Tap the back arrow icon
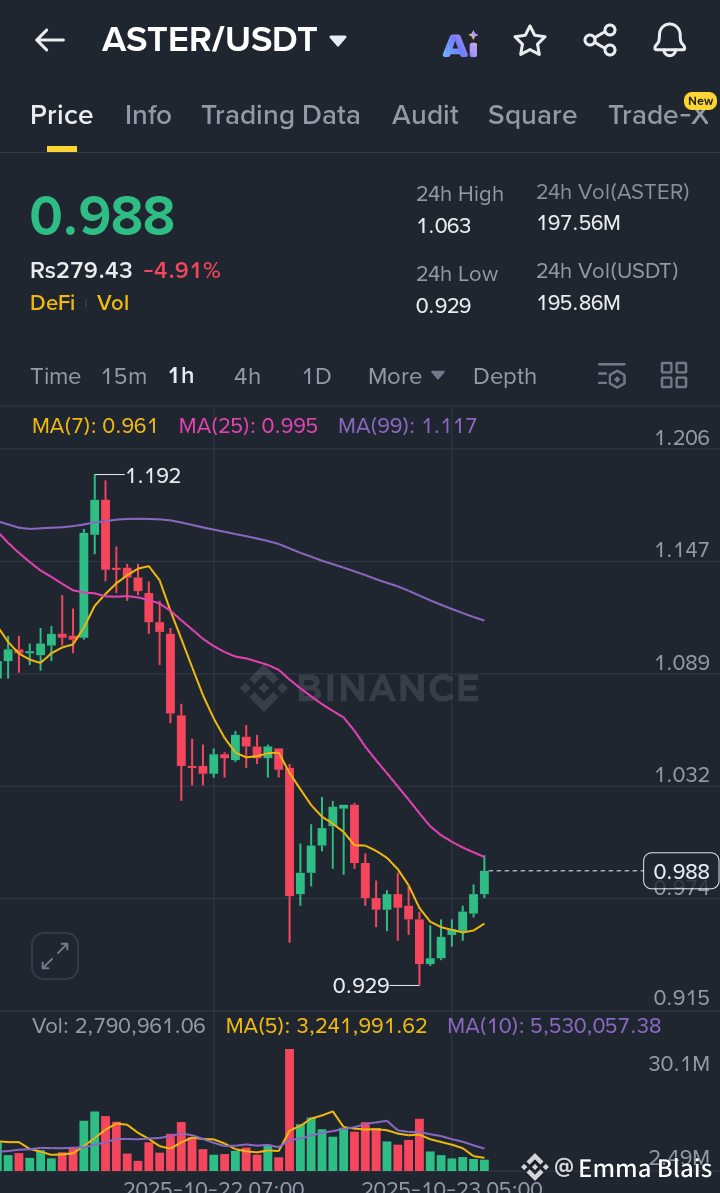Viewport: 720px width, 1193px height. point(50,40)
